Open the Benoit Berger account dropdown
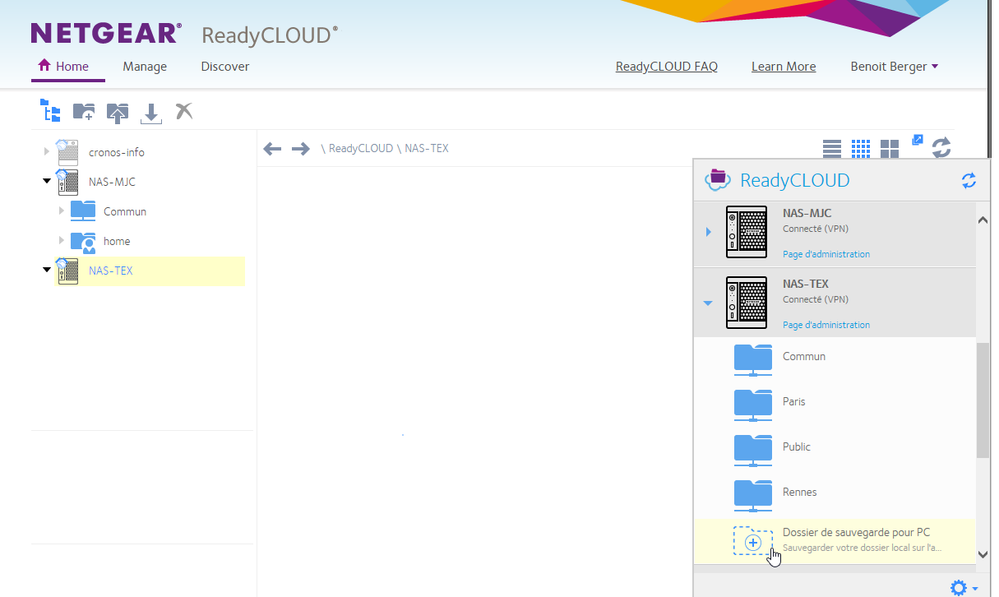Screen dimensions: 999x597 894,67
